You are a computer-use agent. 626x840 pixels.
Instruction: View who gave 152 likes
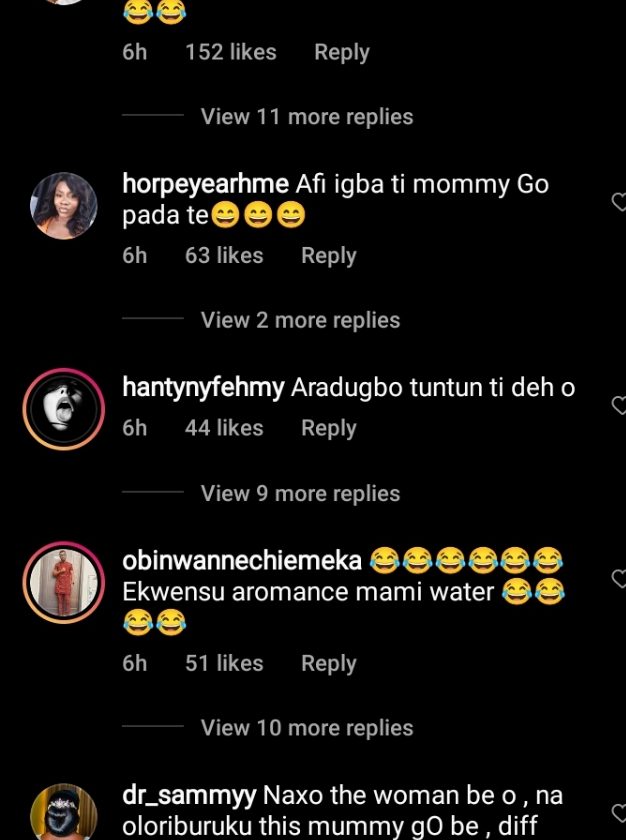[231, 53]
